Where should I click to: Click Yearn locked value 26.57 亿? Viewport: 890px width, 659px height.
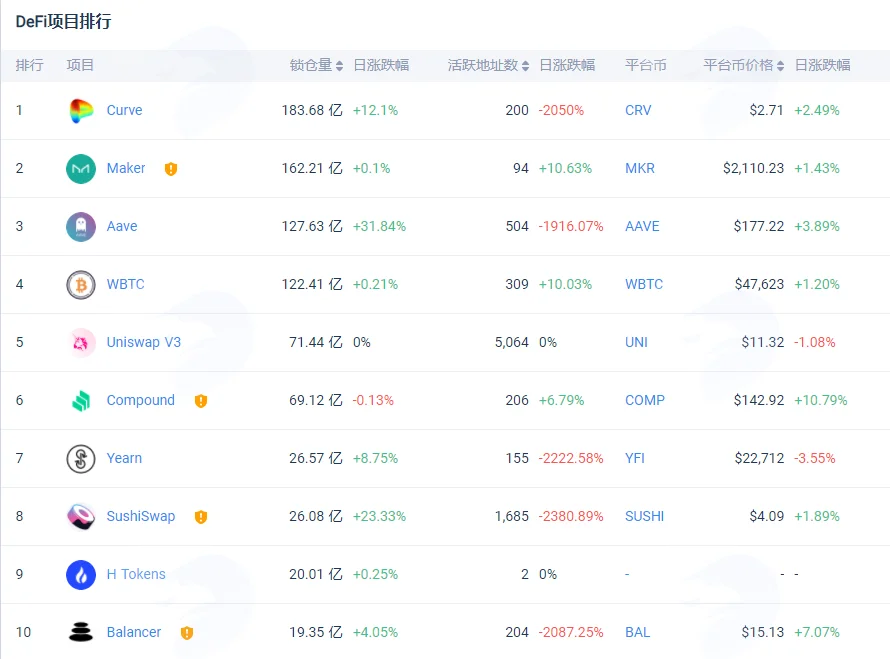coord(316,458)
